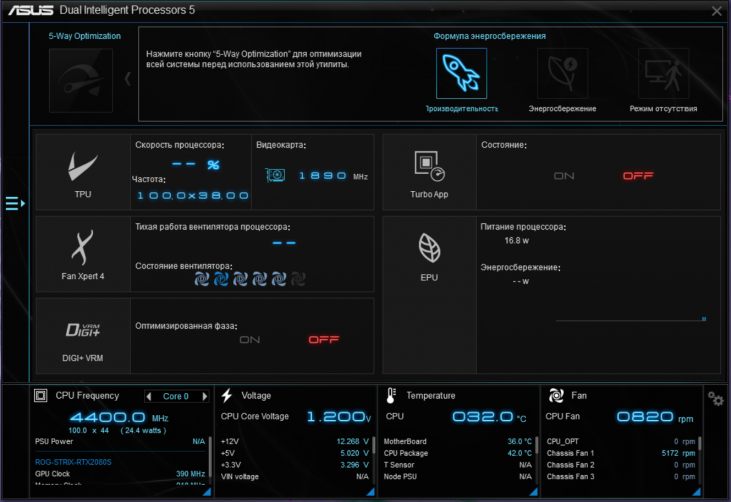The image size is (731, 502).
Task: Set Оптимизированная фаза to OFF
Action: pos(324,339)
